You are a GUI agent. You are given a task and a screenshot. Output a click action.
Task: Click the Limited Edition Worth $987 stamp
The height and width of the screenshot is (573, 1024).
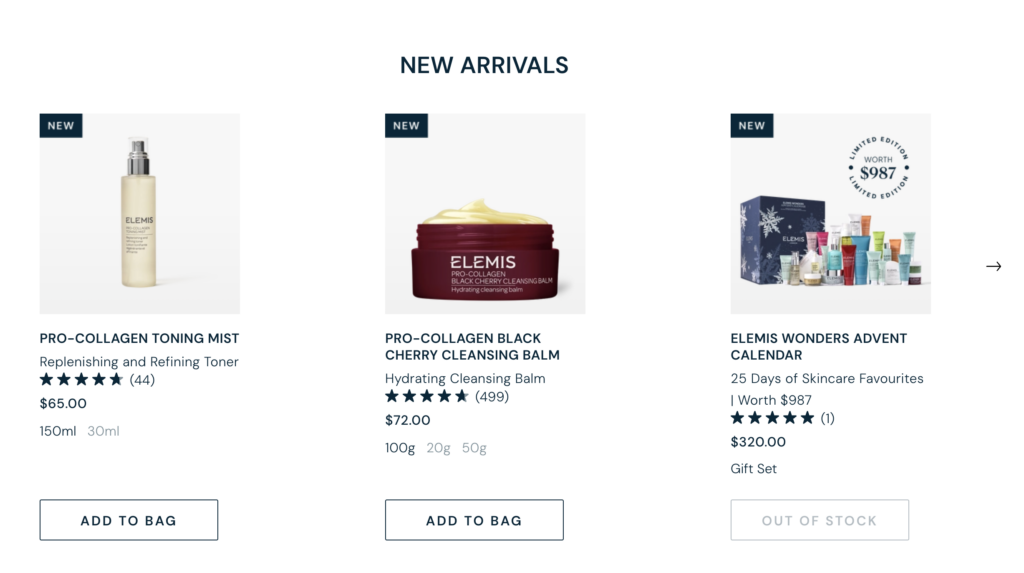[878, 168]
